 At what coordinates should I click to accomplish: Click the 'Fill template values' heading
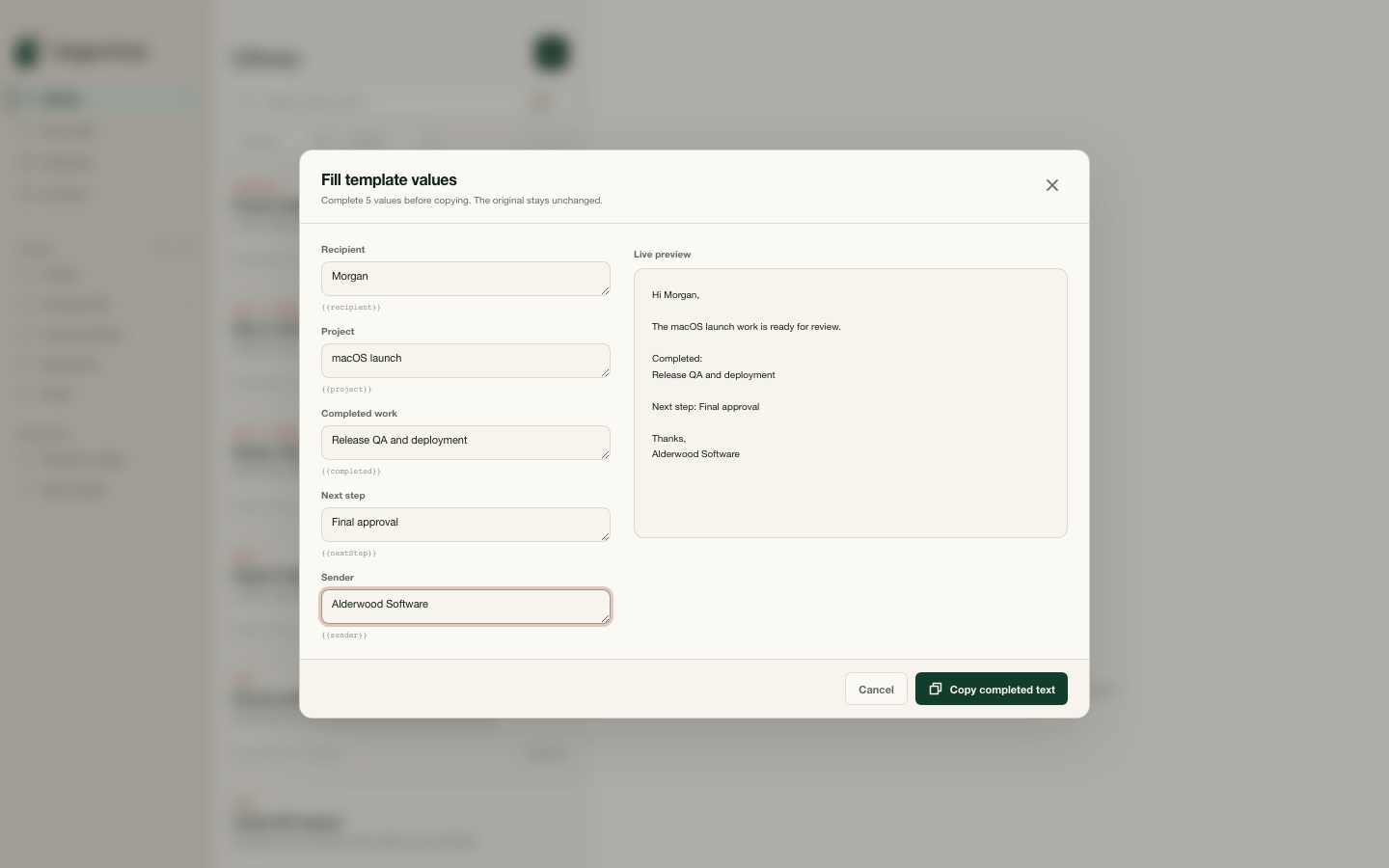tap(389, 179)
